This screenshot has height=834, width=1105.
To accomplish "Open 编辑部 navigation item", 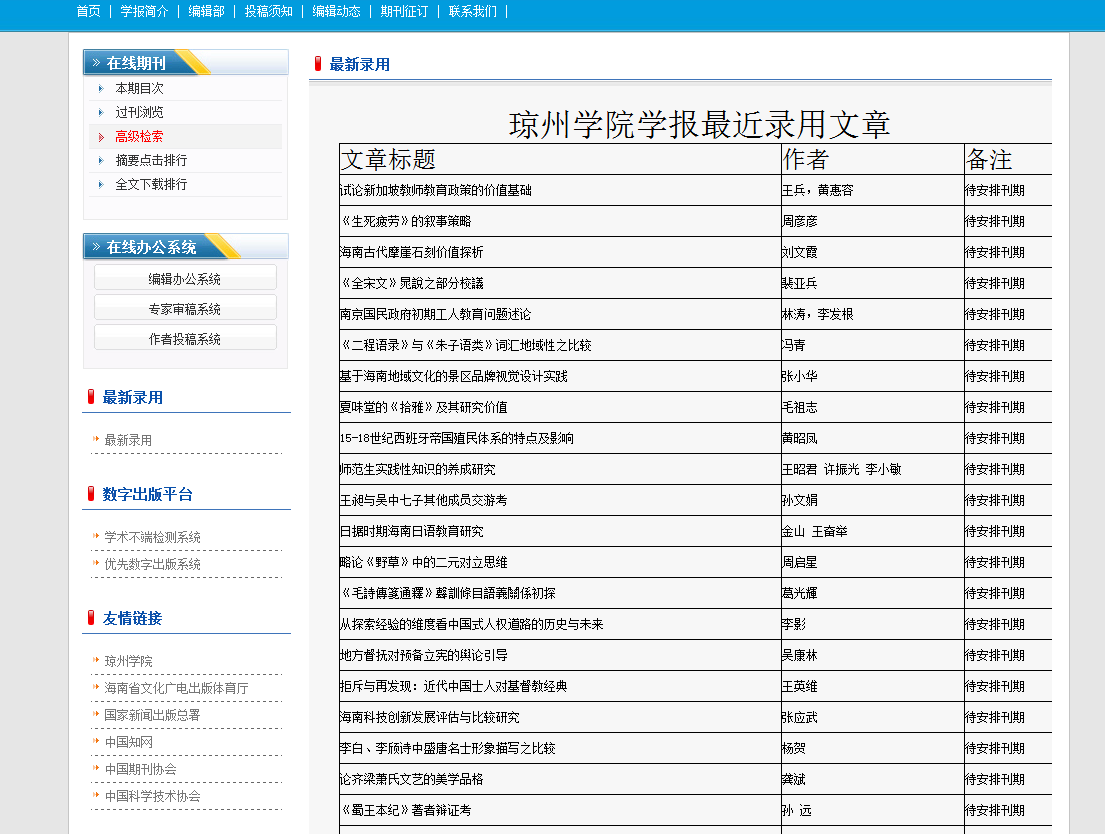I will (x=206, y=11).
